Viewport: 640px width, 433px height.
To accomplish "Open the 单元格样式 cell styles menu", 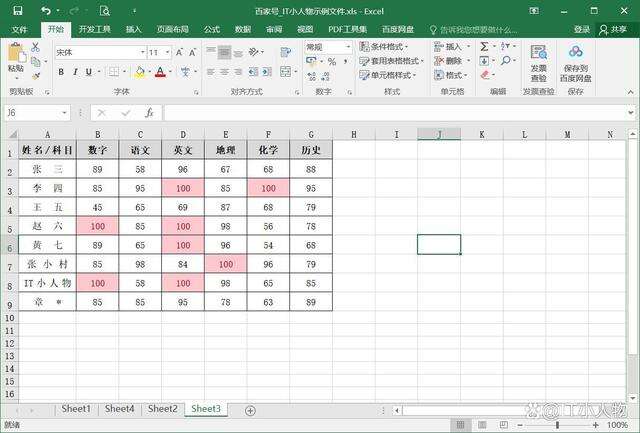I will [388, 75].
